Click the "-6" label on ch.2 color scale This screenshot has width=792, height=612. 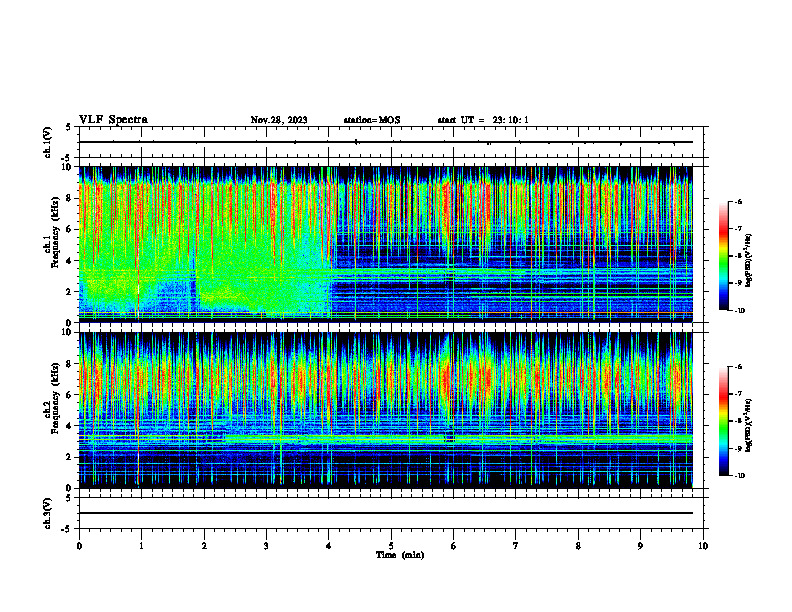click(x=739, y=367)
